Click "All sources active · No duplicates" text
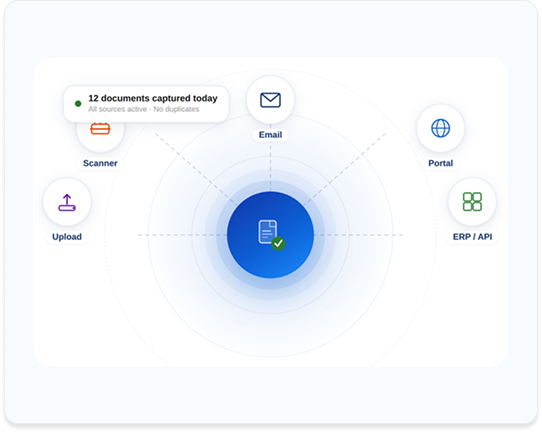Image resolution: width=542 pixels, height=432 pixels. pyautogui.click(x=143, y=109)
